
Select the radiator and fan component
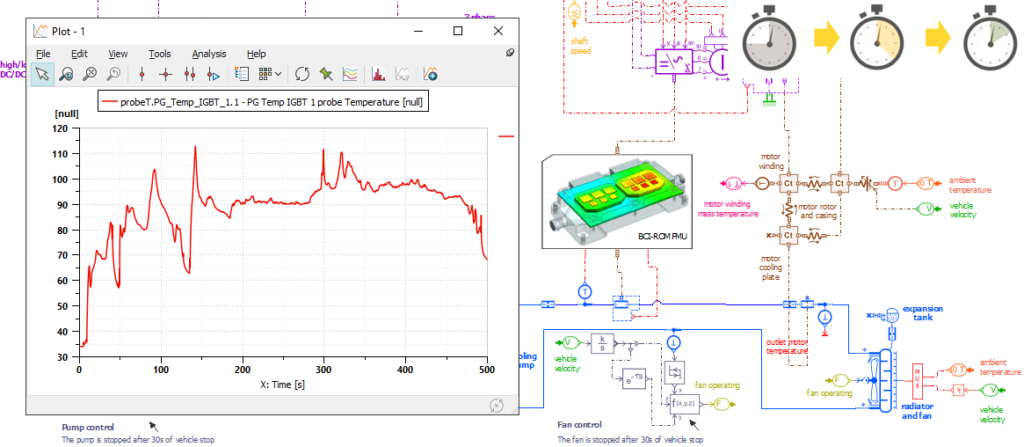point(885,380)
